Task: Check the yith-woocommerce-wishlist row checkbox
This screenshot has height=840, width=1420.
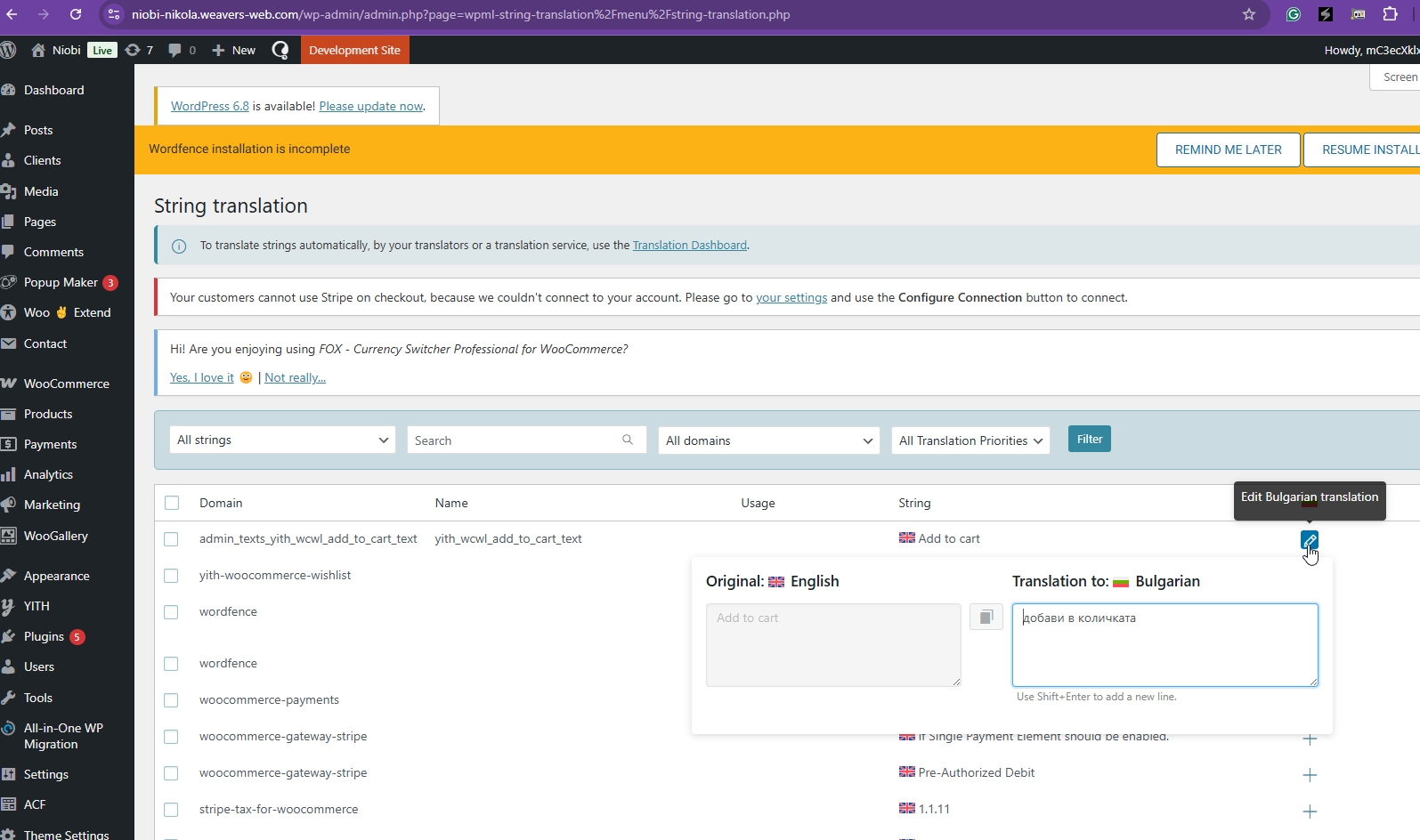Action: pyautogui.click(x=171, y=576)
